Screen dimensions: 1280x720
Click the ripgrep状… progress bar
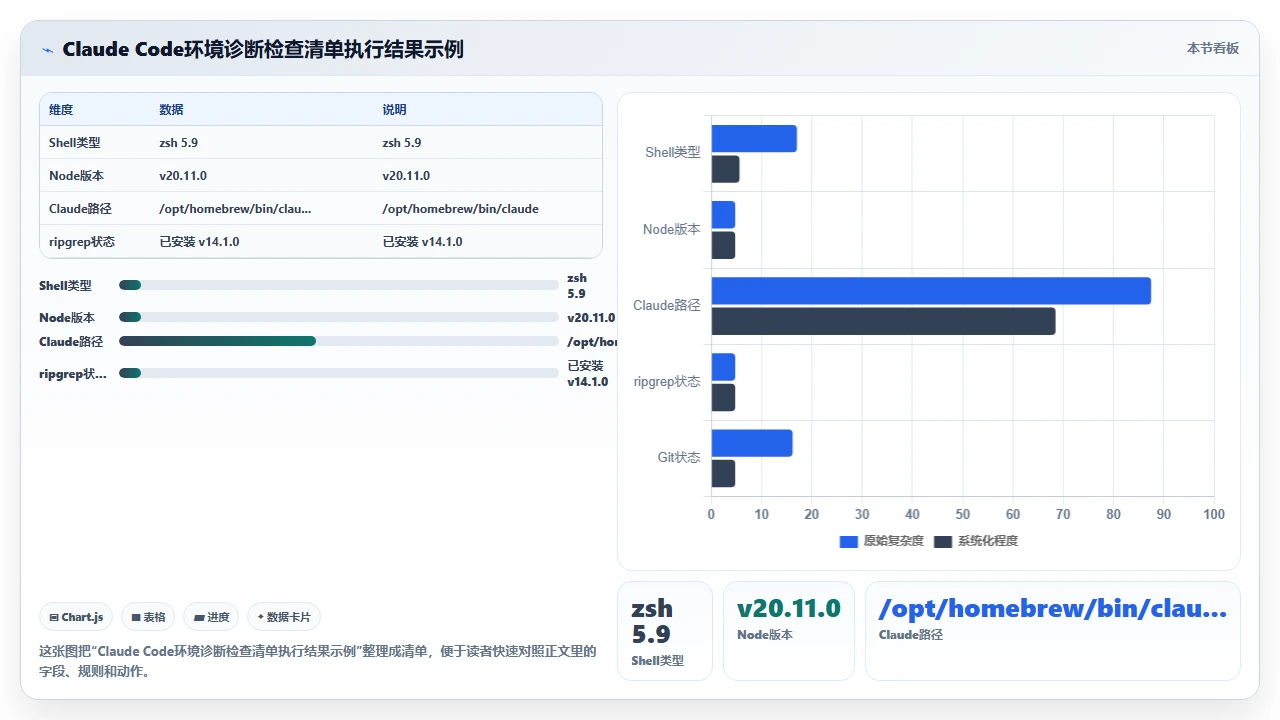338,373
